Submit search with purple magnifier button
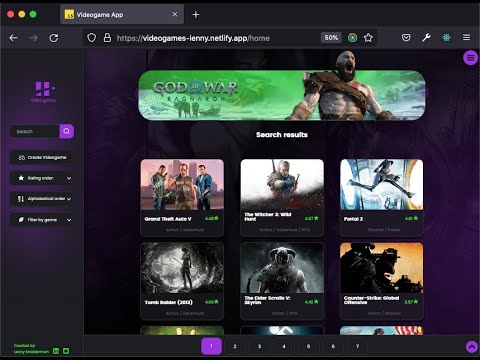Viewport: 480px width, 360px height. [67, 131]
